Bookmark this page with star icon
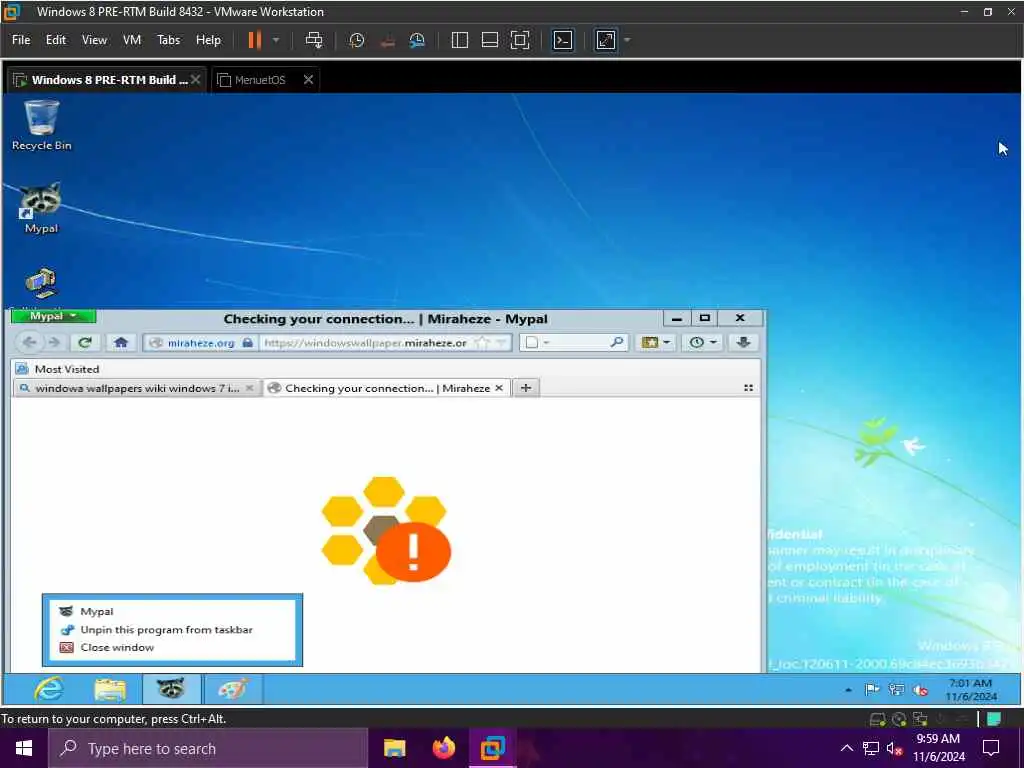Image resolution: width=1024 pixels, height=768 pixels. [482, 343]
